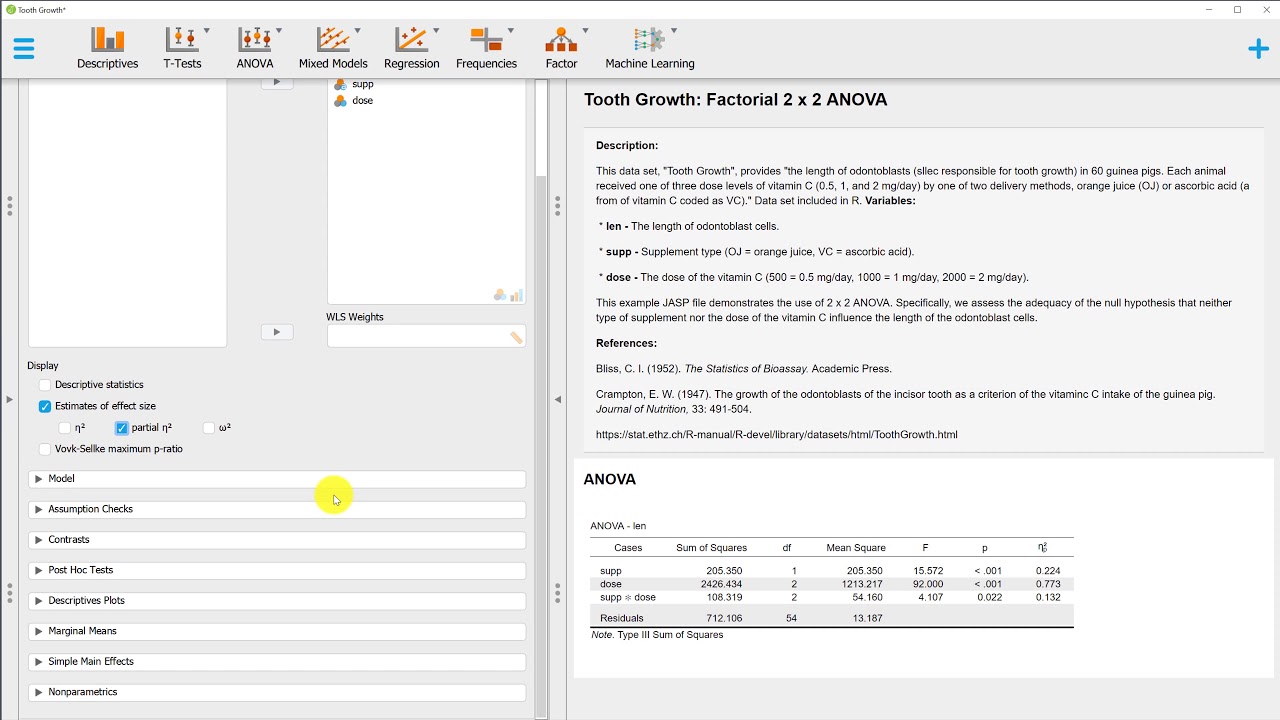Click the ToothGrowth dataset URL

point(777,435)
